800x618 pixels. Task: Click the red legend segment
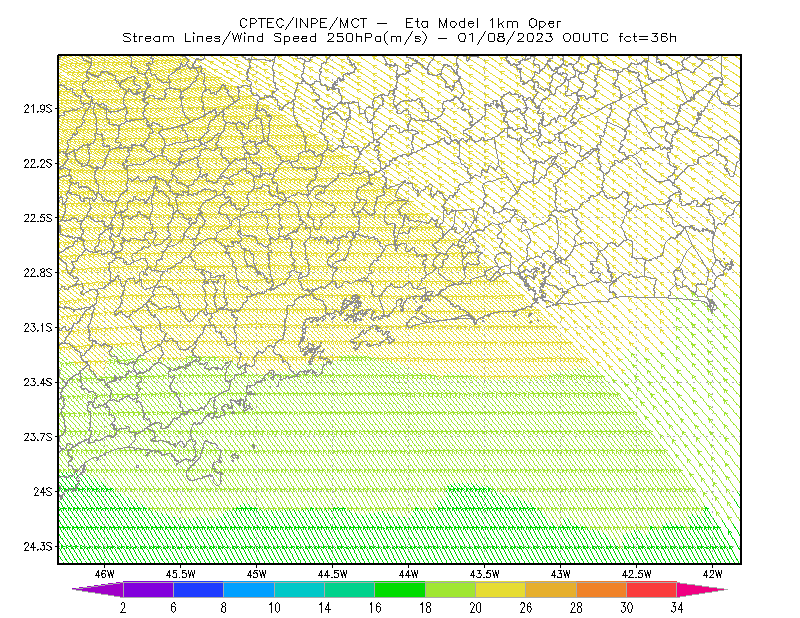point(652,589)
